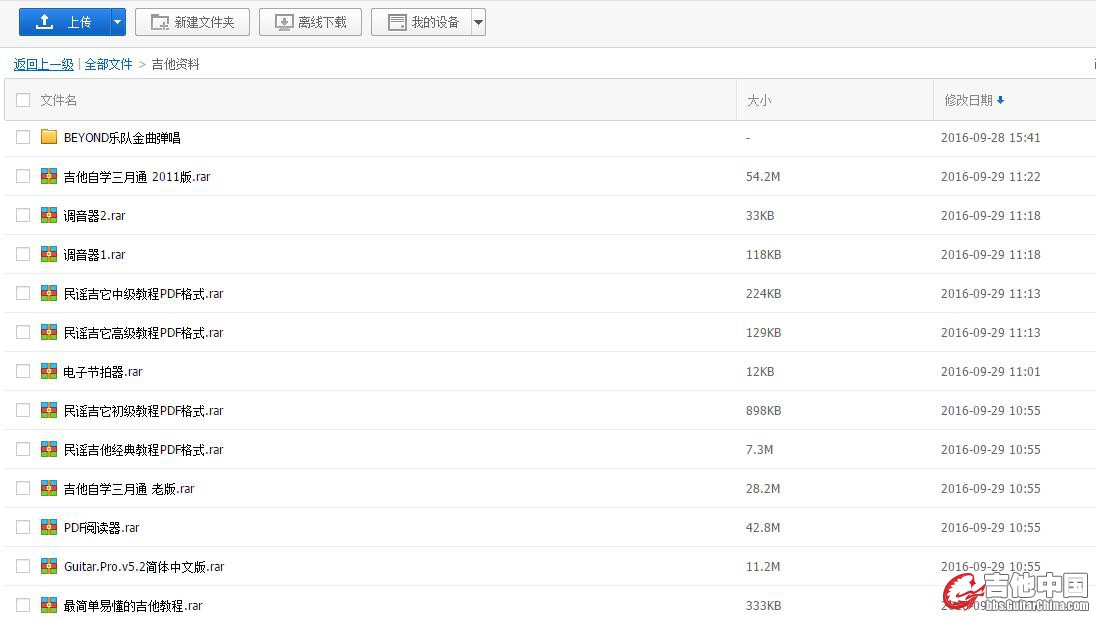
Task: Go back via 返回上一级 link
Action: pos(44,64)
